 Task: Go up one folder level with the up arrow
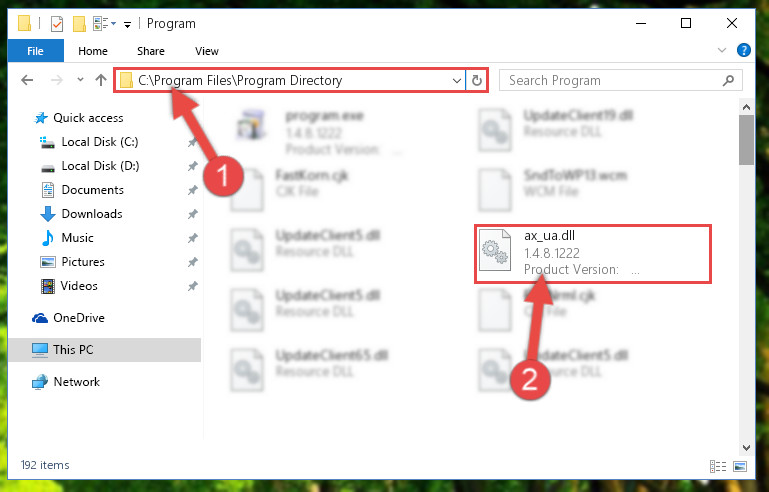[x=101, y=80]
